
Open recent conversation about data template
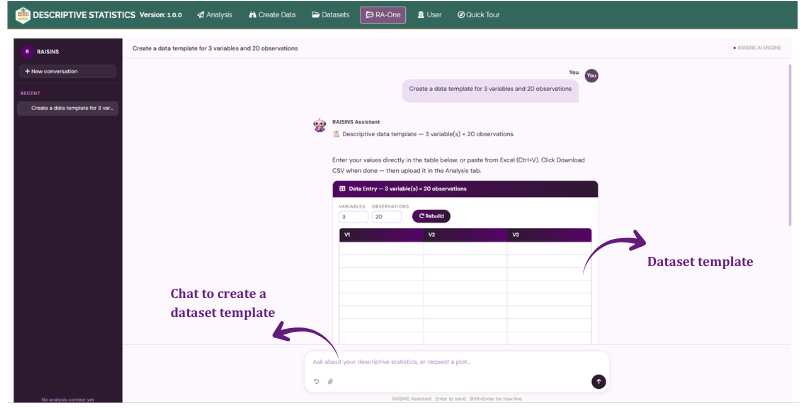pyautogui.click(x=68, y=108)
